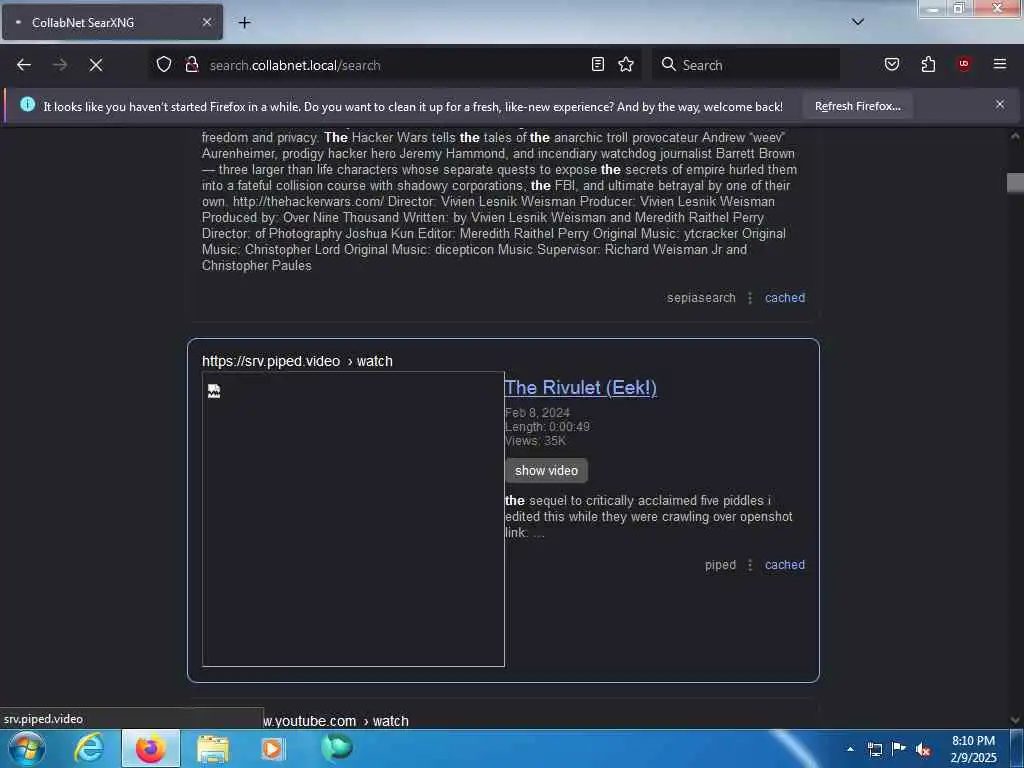Open Windows Media Player from taskbar
1024x768 pixels.
tap(272, 748)
